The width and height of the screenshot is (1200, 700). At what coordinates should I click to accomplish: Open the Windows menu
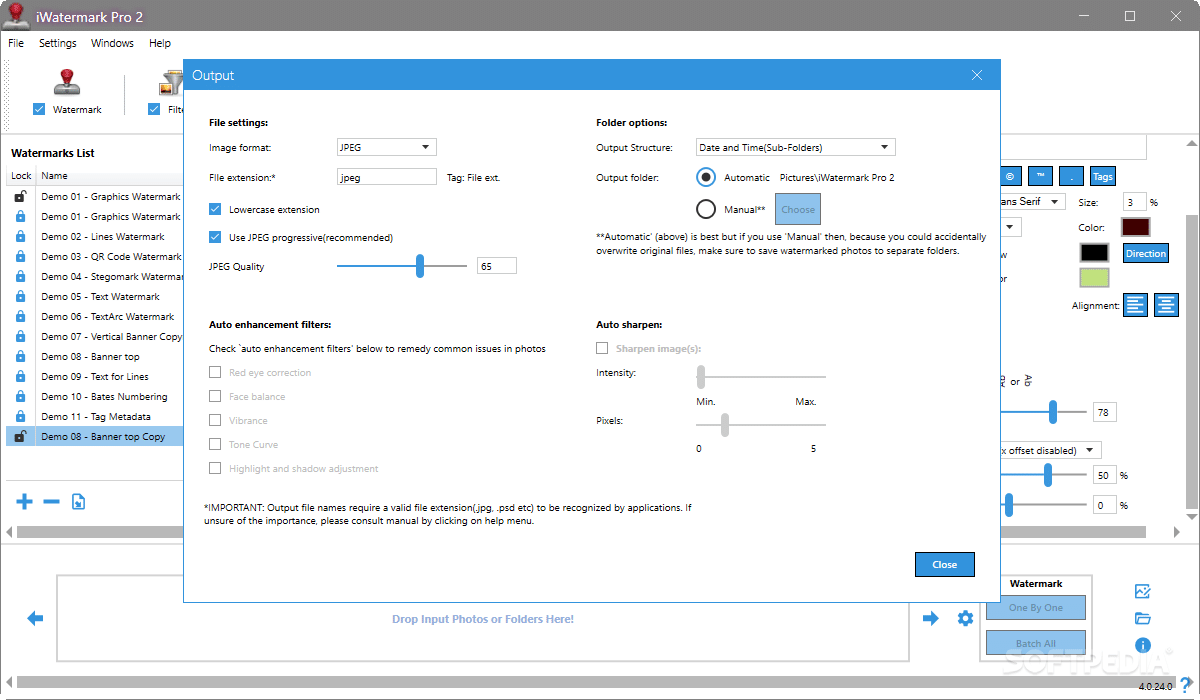click(x=112, y=43)
